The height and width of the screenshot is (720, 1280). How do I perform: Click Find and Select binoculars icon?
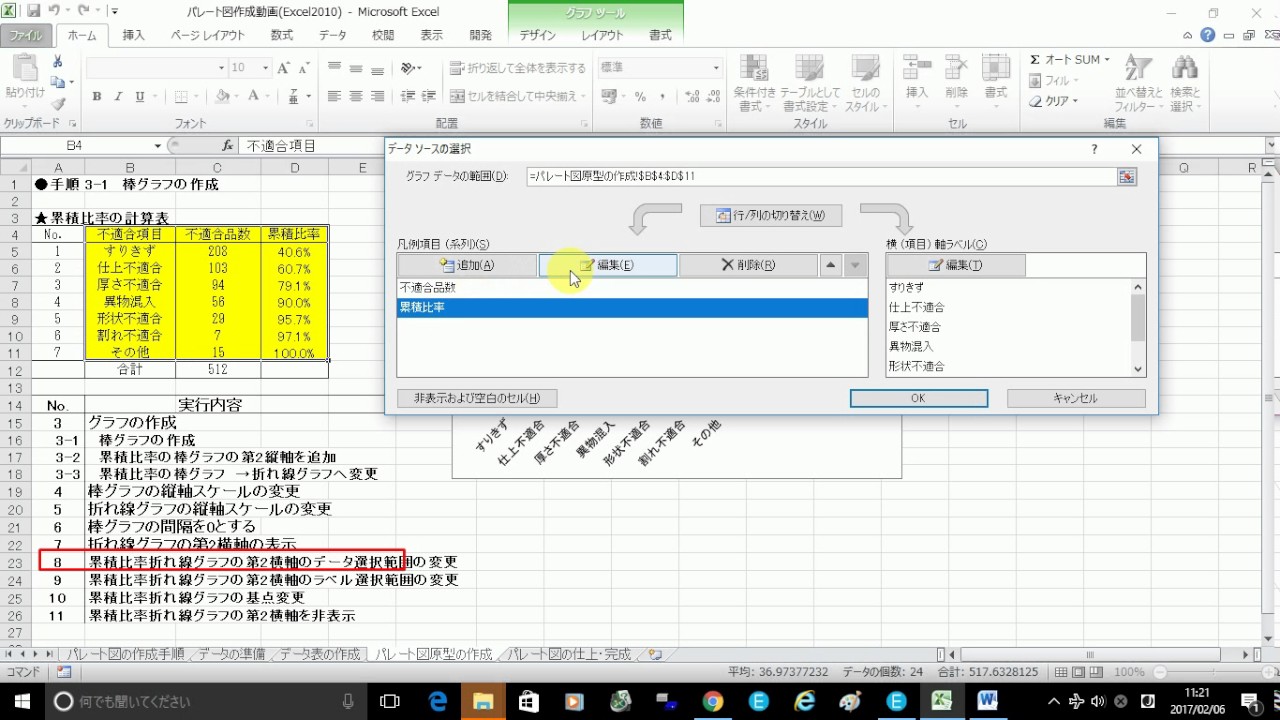tap(1185, 67)
